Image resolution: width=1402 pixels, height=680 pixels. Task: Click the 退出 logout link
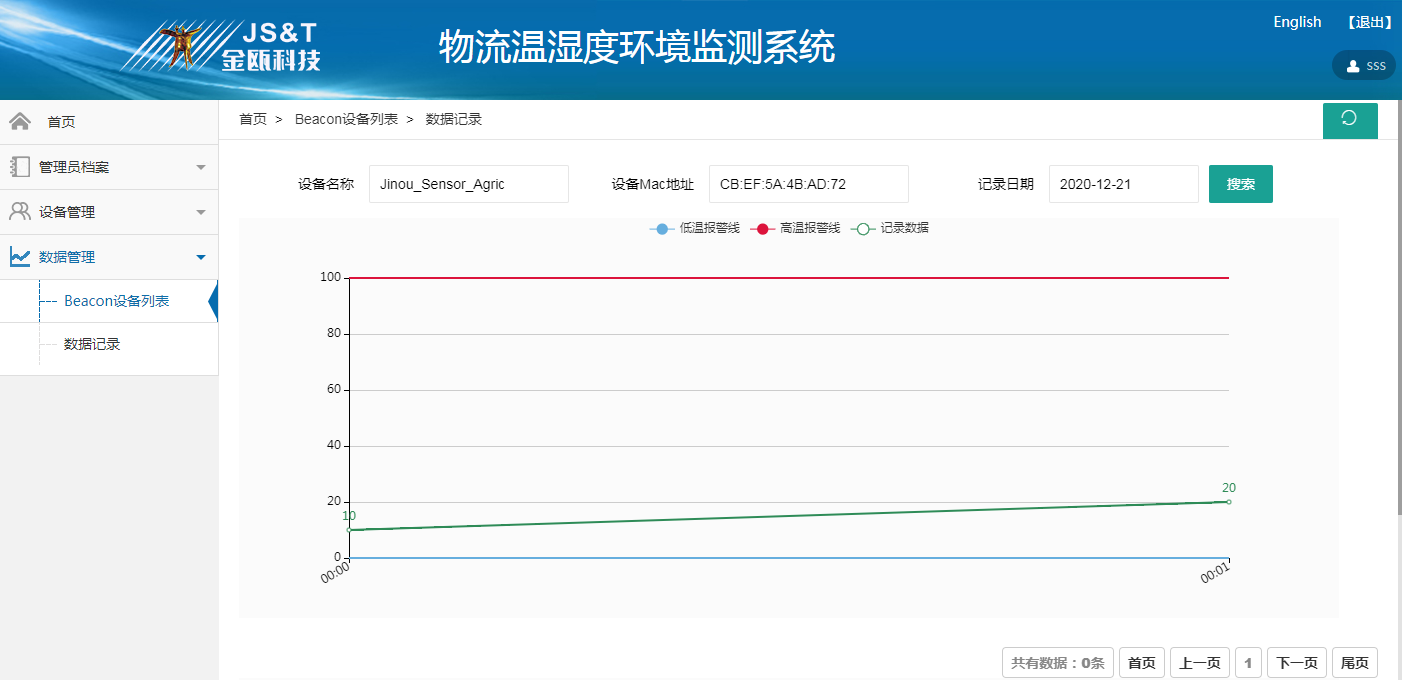1369,22
